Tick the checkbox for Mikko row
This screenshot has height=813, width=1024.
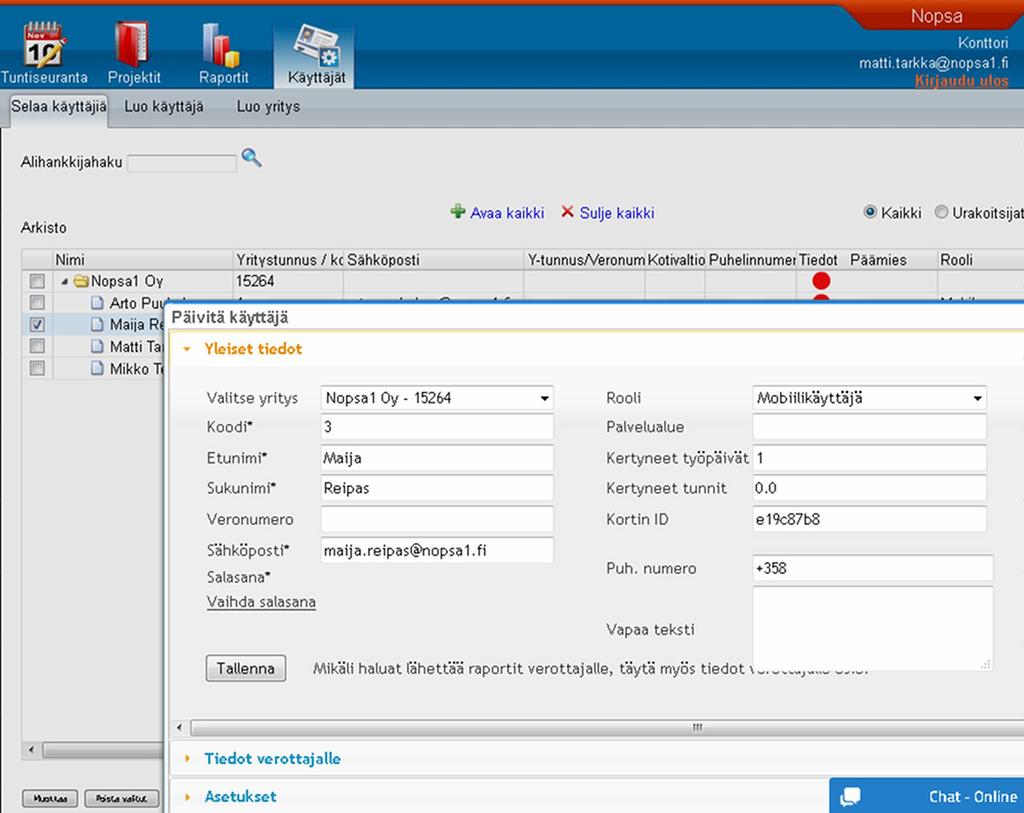[x=37, y=368]
